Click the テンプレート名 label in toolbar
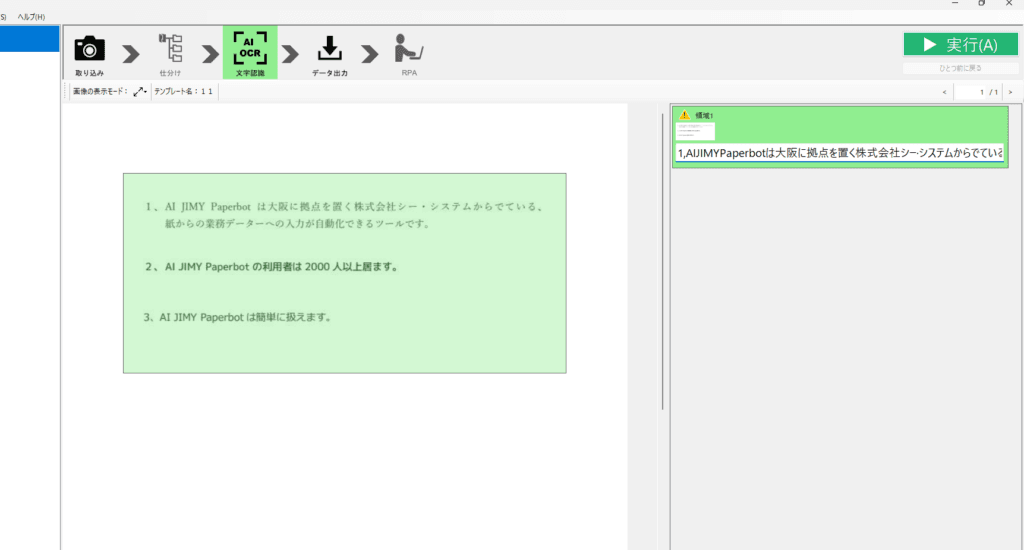Image resolution: width=1024 pixels, height=550 pixels. 183,91
